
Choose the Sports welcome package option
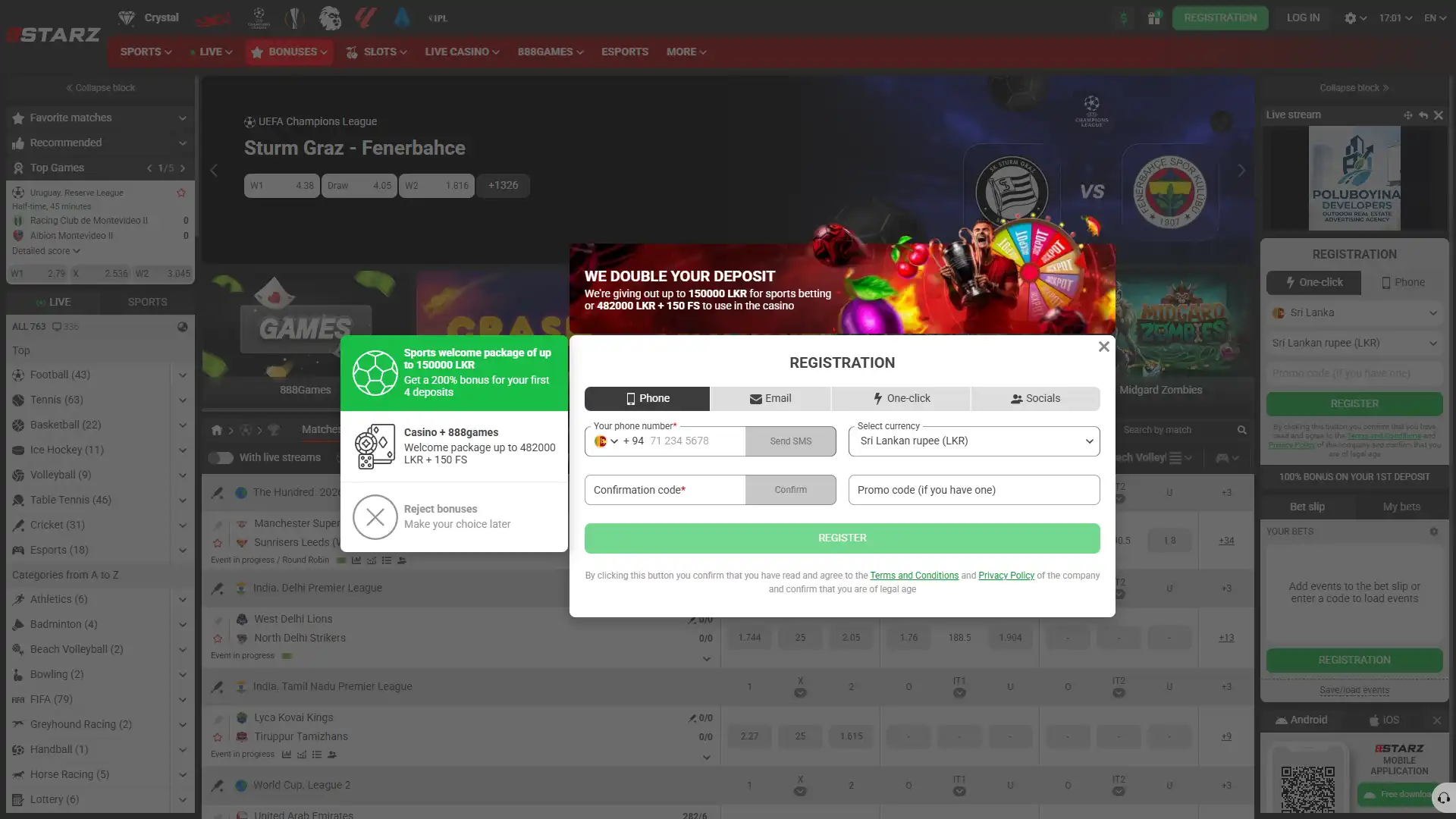click(454, 372)
